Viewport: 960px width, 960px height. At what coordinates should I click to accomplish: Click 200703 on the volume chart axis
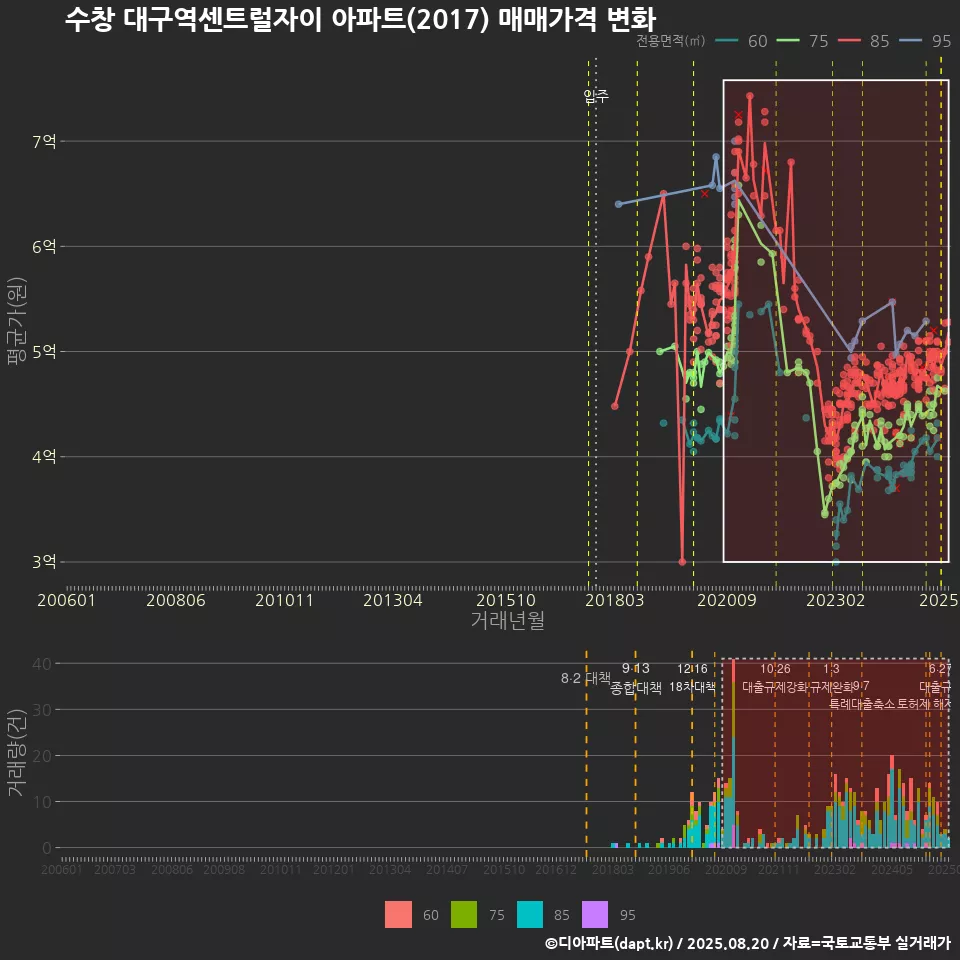(x=115, y=869)
